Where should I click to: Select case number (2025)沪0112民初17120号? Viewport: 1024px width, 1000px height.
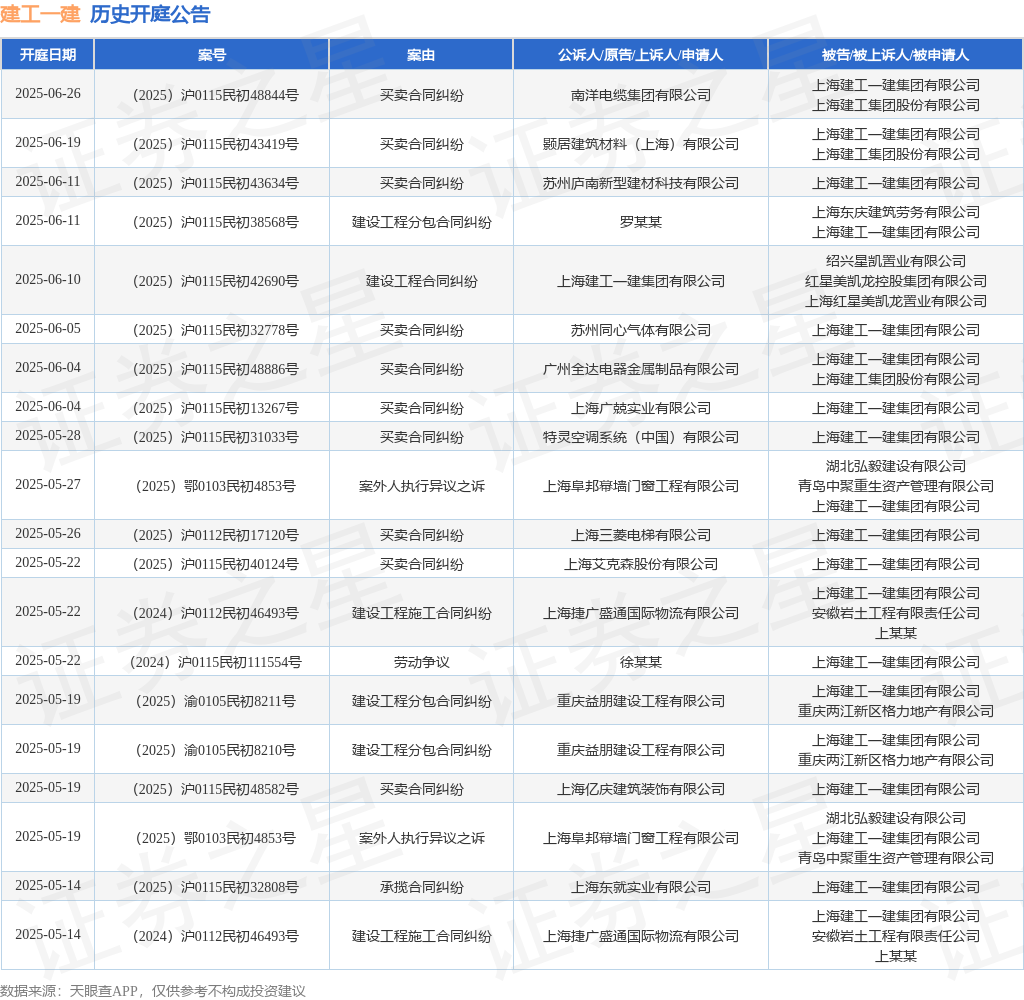click(216, 536)
